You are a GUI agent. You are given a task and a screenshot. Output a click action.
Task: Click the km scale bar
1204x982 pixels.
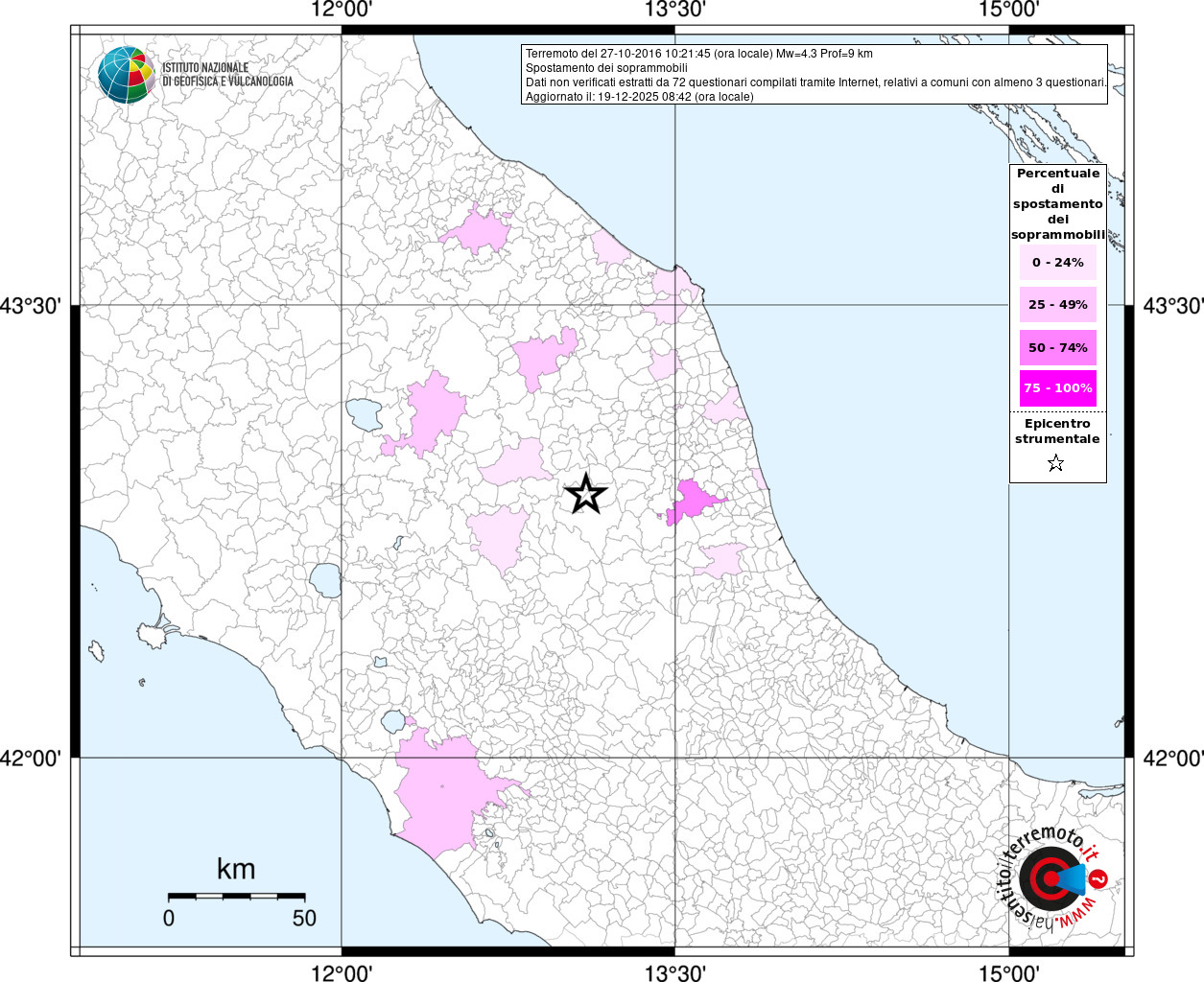point(236,896)
